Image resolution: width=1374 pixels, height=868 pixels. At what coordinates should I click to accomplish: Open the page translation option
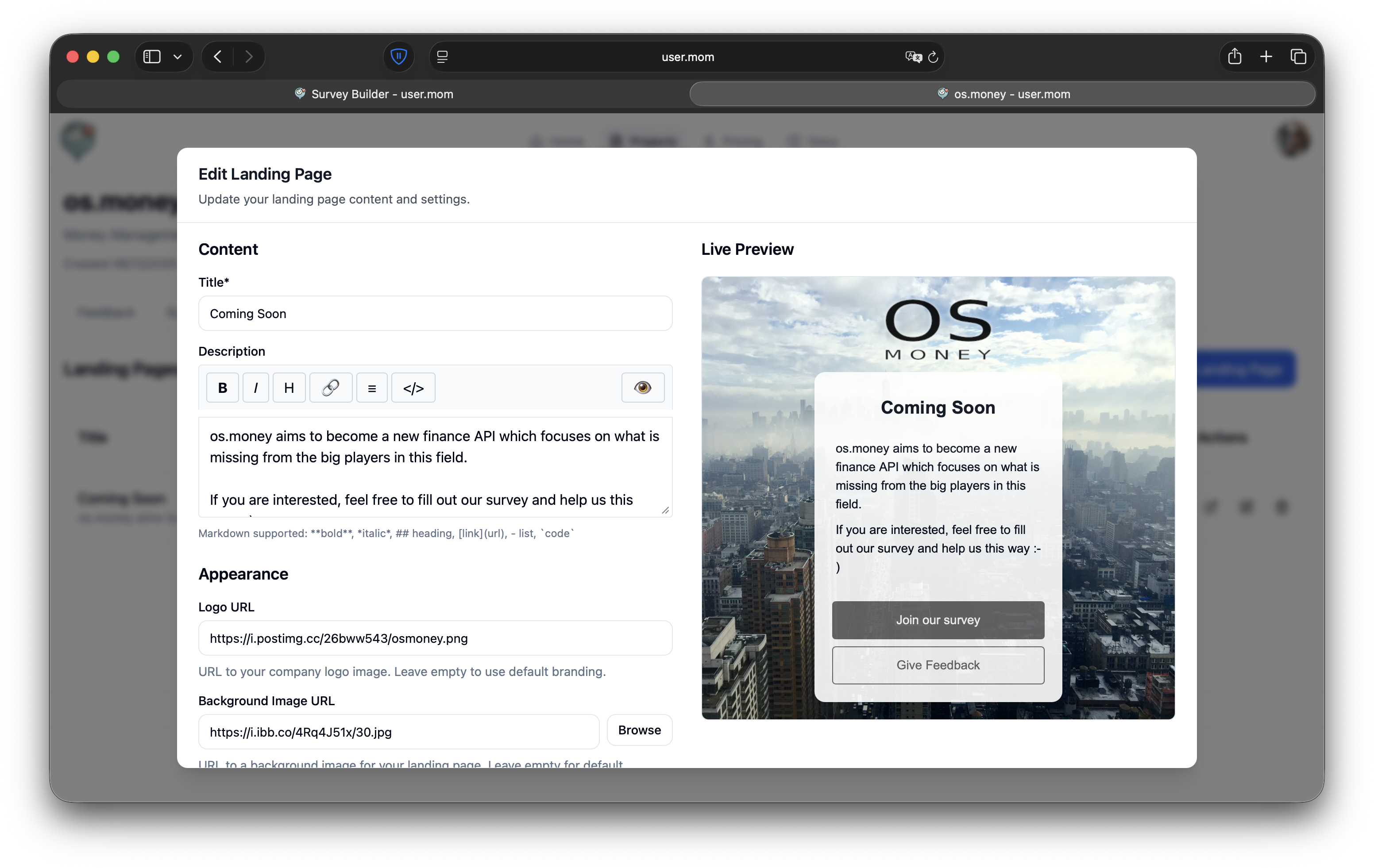coord(912,57)
